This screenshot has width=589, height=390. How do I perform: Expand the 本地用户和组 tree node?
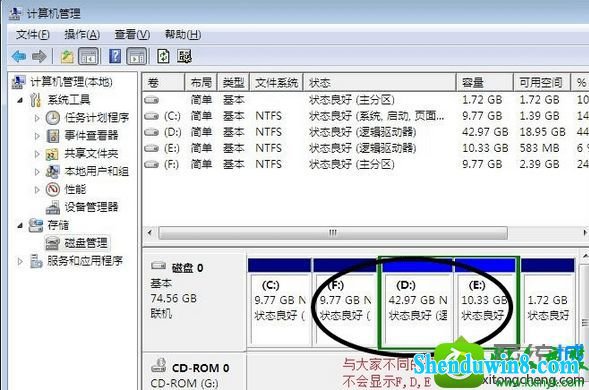click(x=37, y=172)
